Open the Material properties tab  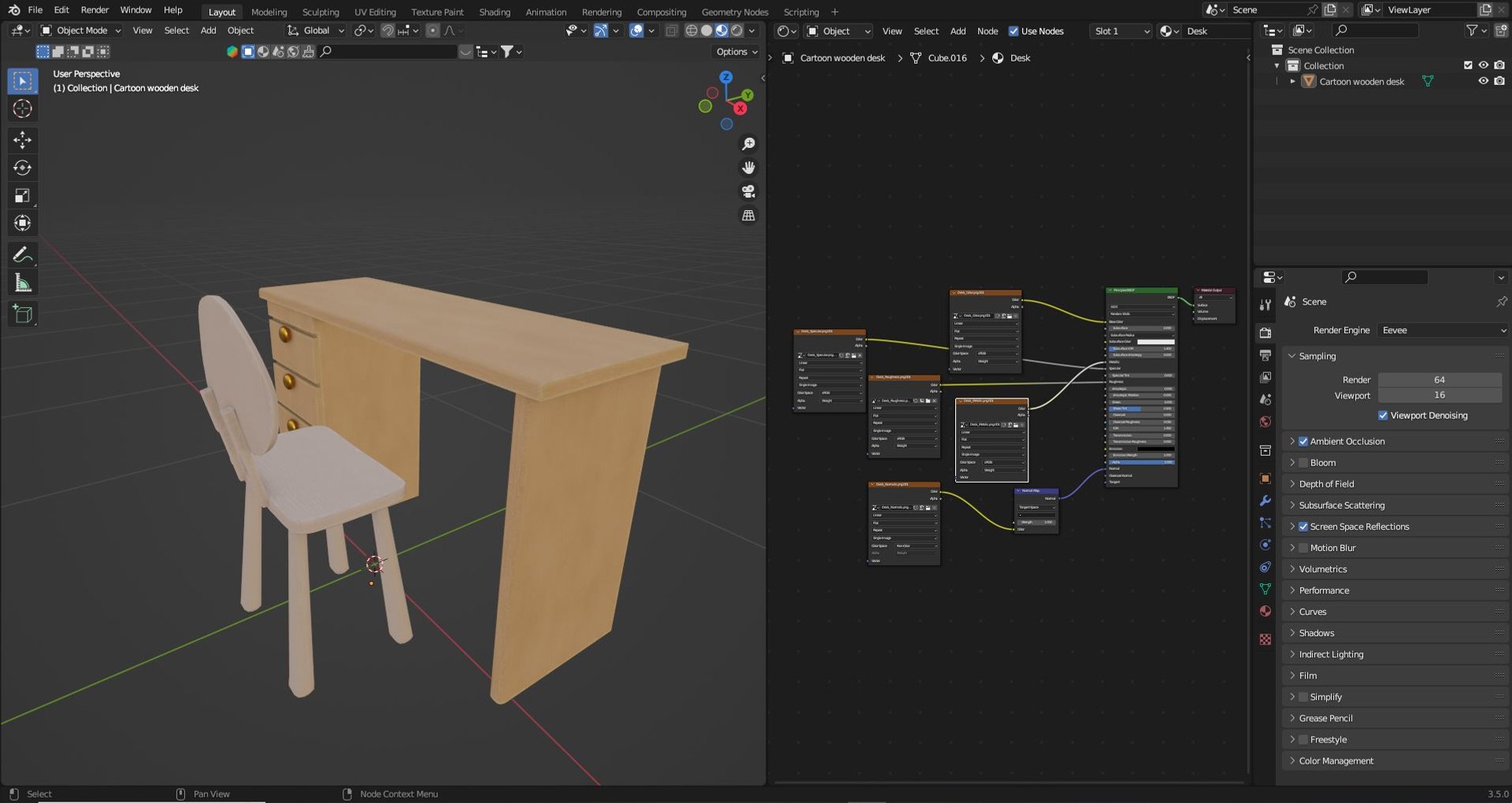[x=1265, y=610]
